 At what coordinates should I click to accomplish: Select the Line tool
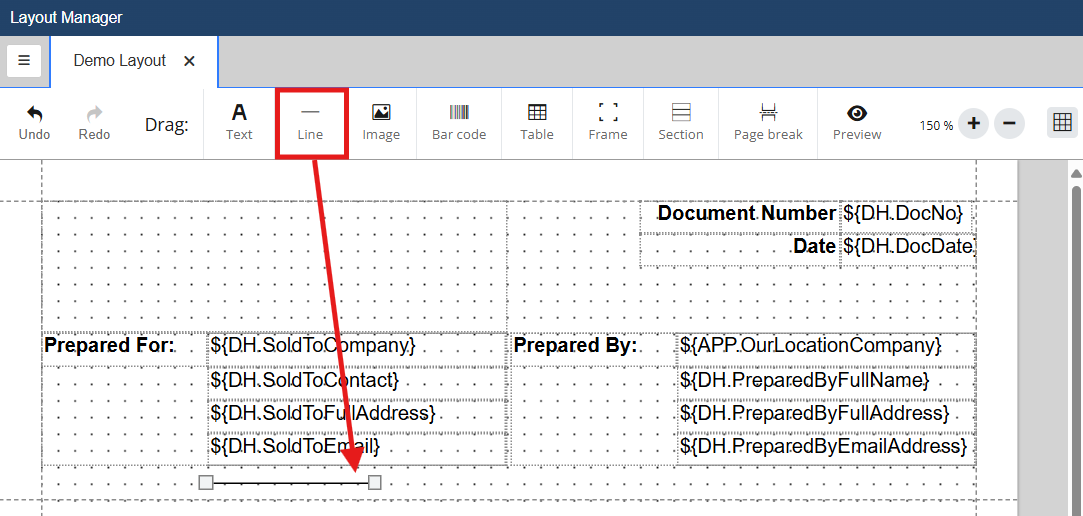tap(311, 122)
